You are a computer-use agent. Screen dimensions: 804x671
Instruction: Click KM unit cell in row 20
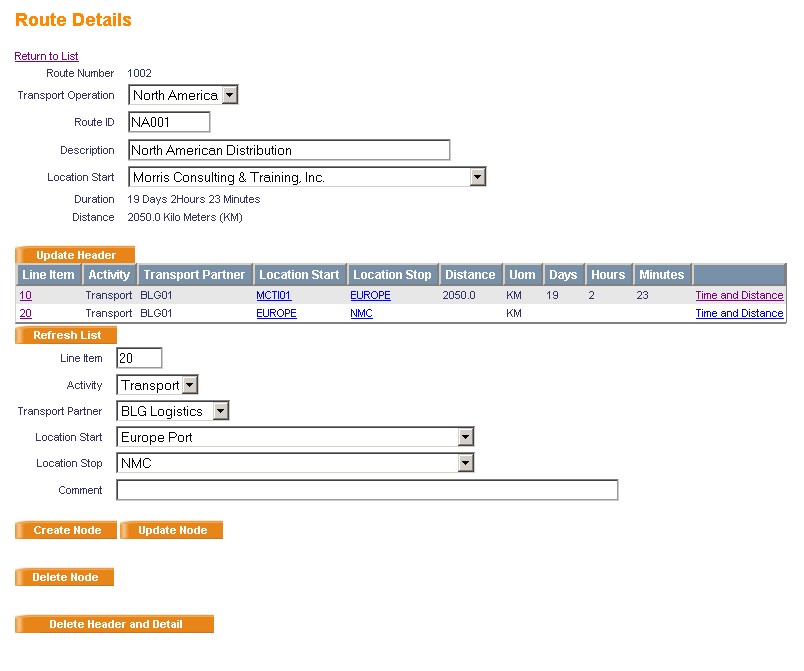tap(514, 313)
